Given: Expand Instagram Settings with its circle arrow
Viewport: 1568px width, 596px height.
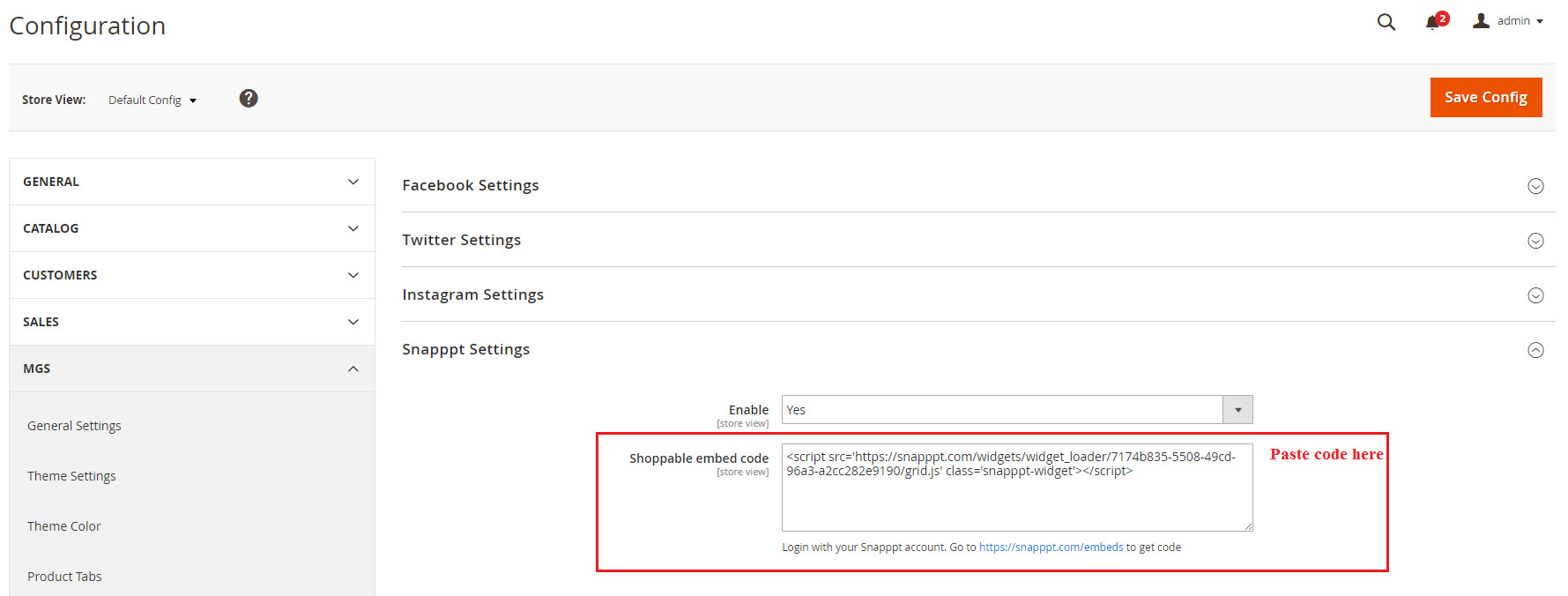Looking at the screenshot, I should click(1535, 295).
